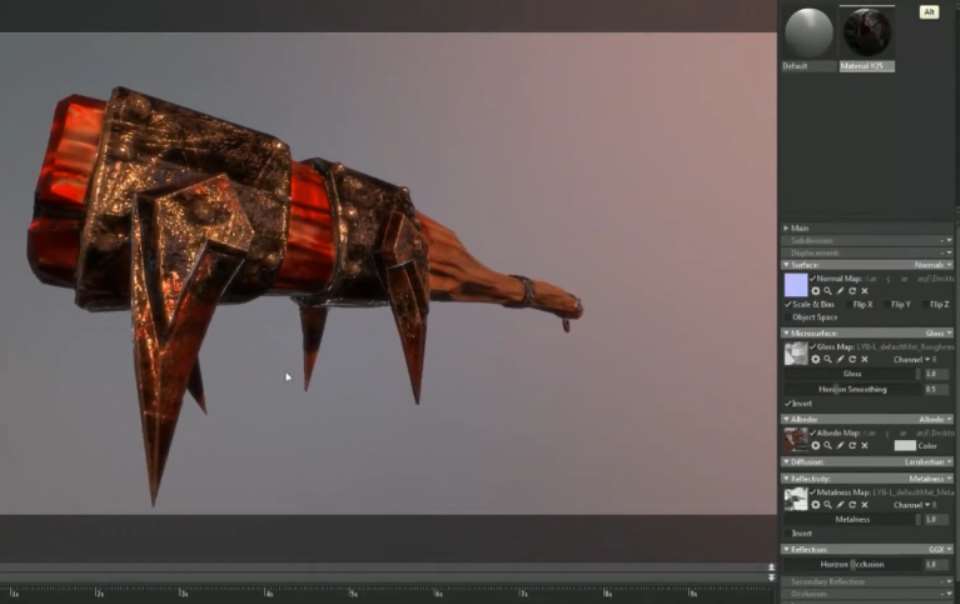Screen dimensions: 960x604
Task: Clear the Albedo Map with X icon
Action: [x=864, y=446]
